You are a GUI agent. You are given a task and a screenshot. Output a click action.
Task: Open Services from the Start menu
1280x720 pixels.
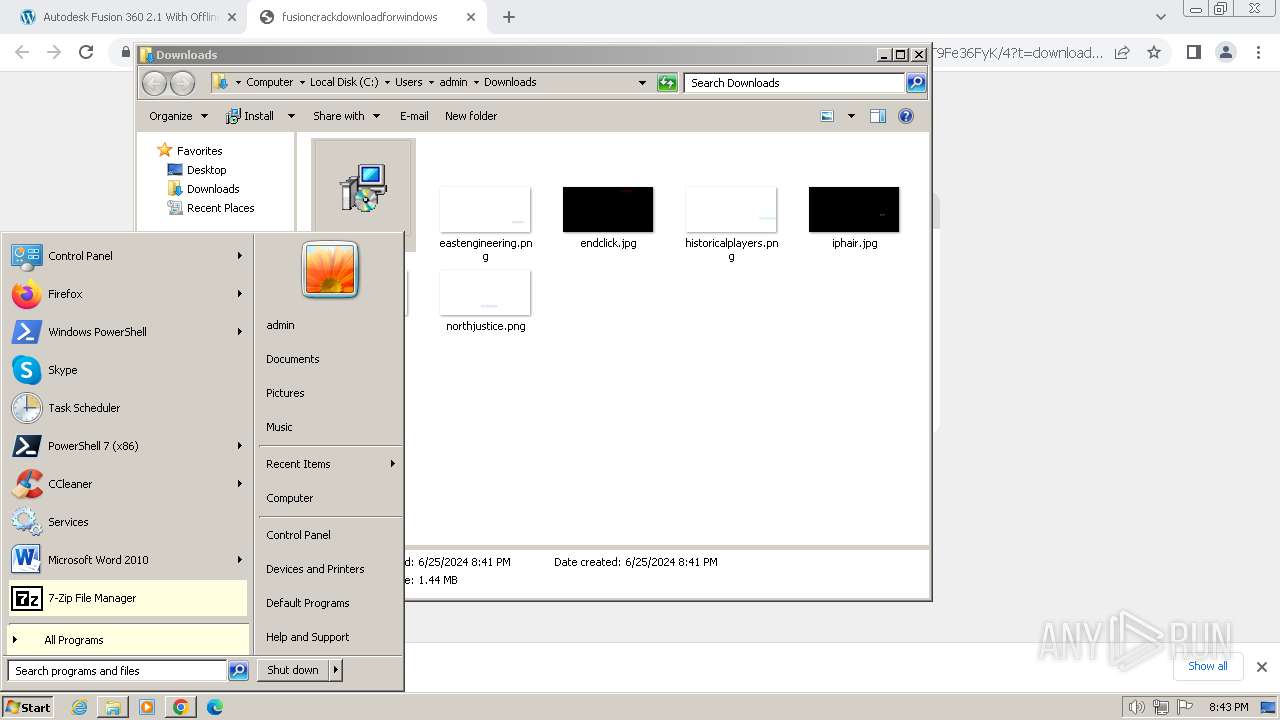(128, 522)
